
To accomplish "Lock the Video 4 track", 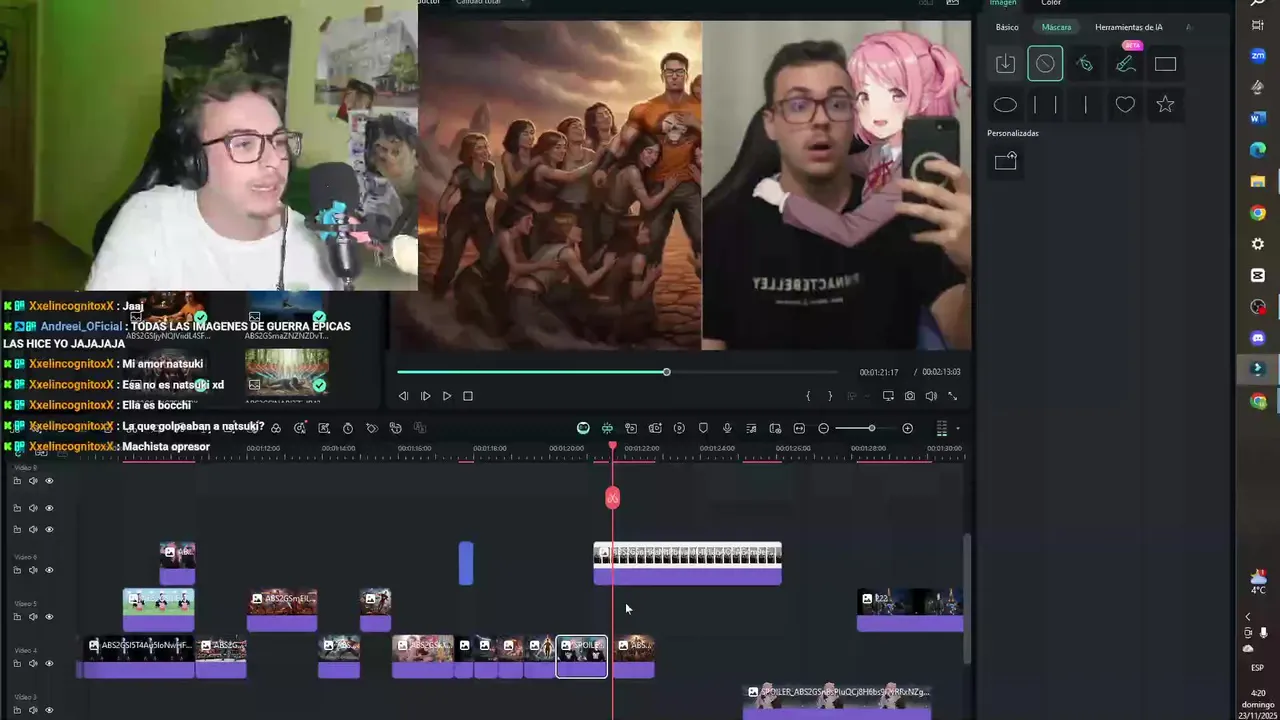I will tap(17, 663).
